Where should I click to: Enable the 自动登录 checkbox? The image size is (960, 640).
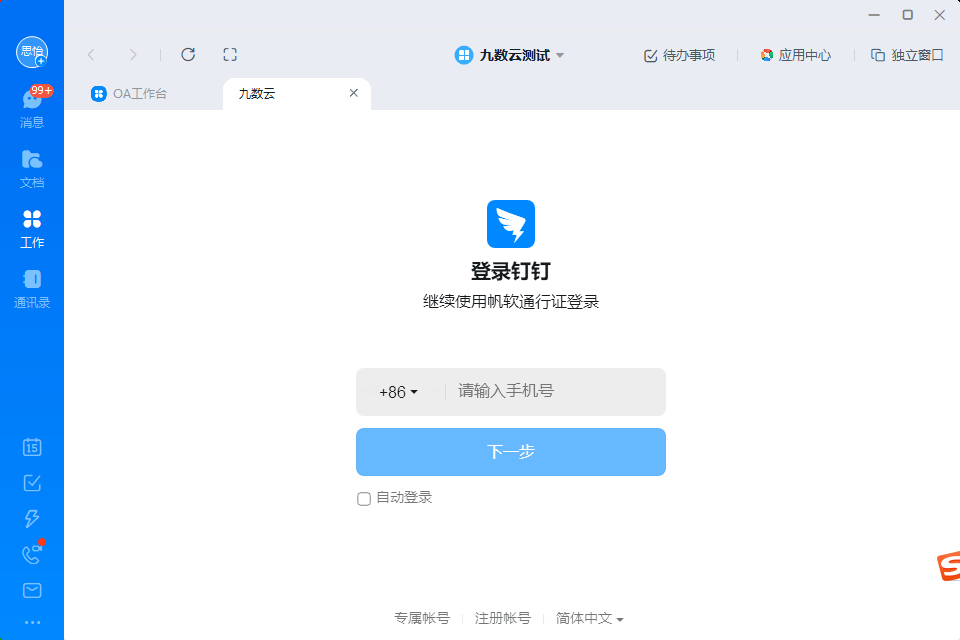coord(364,499)
